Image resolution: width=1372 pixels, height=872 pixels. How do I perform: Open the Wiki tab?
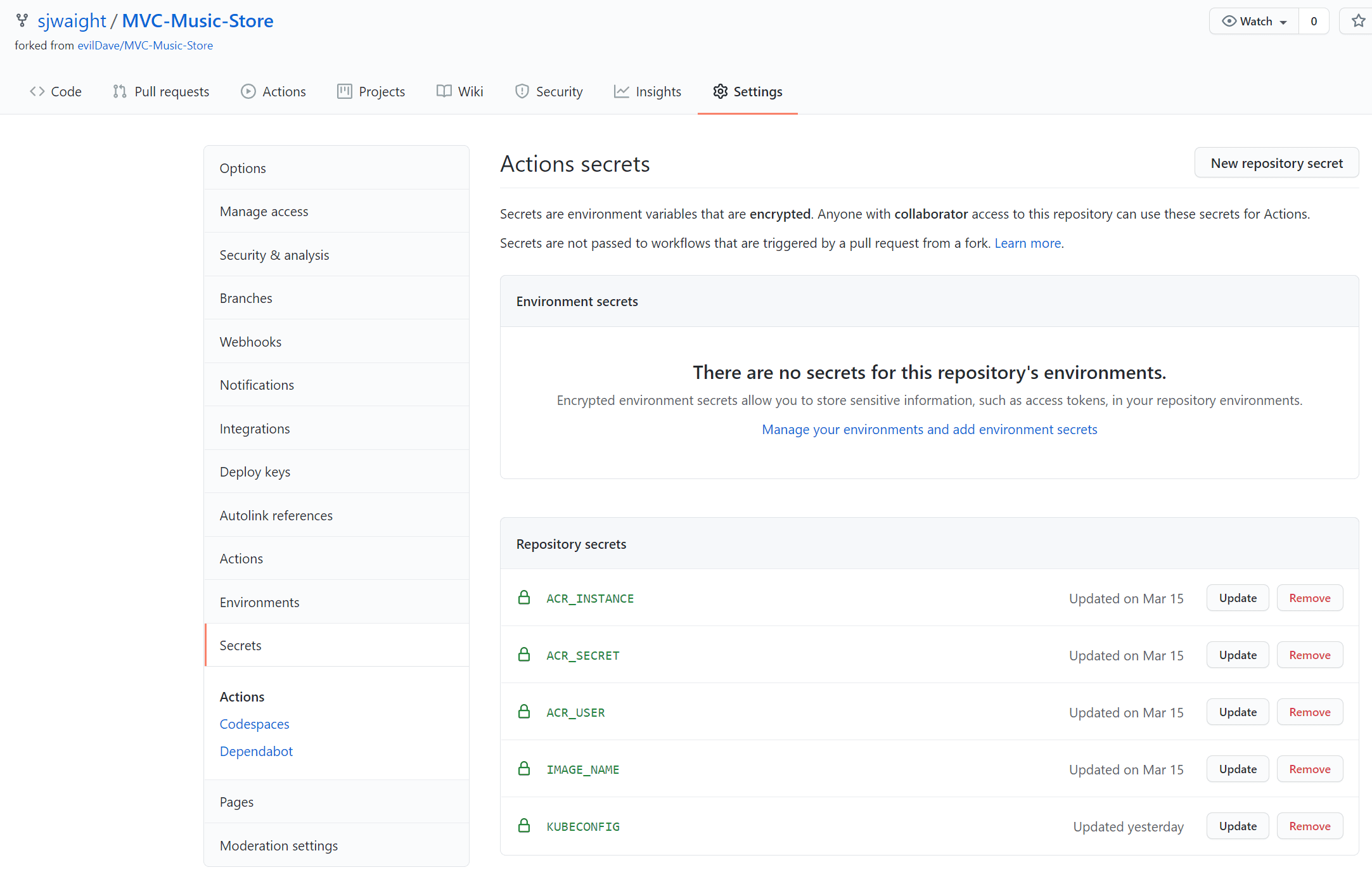click(460, 91)
